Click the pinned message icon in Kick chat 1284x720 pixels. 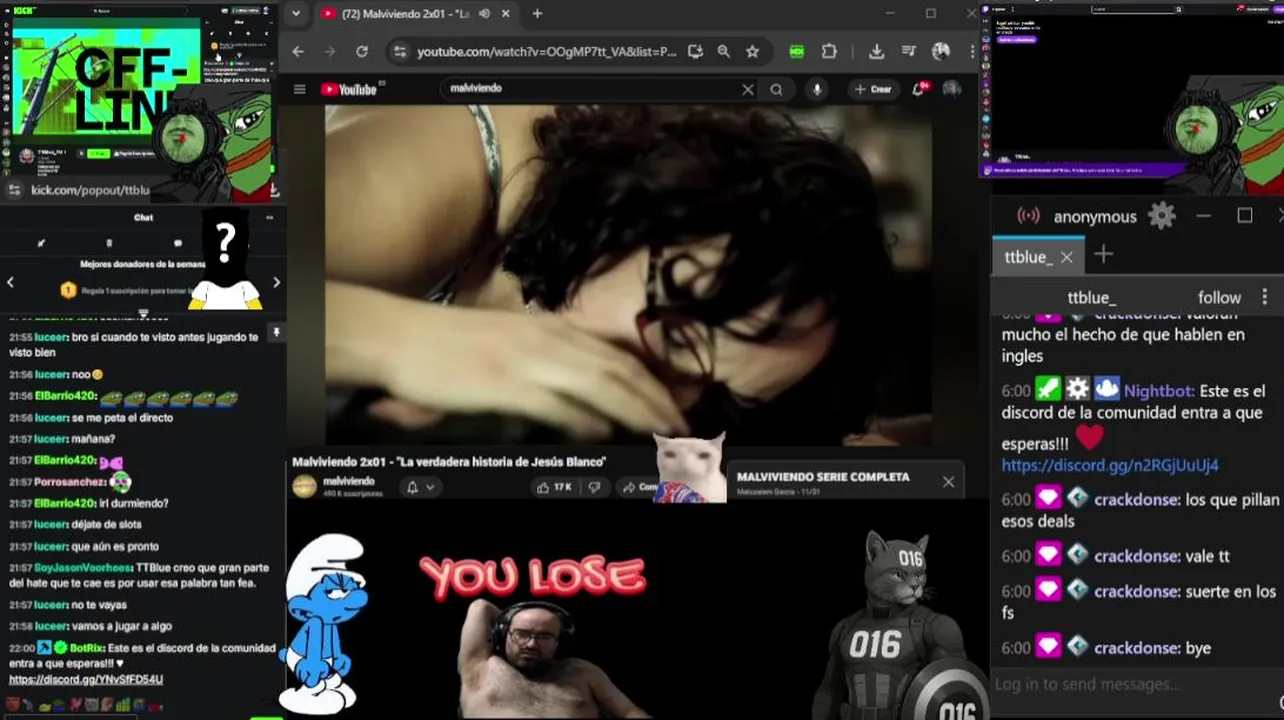276,333
